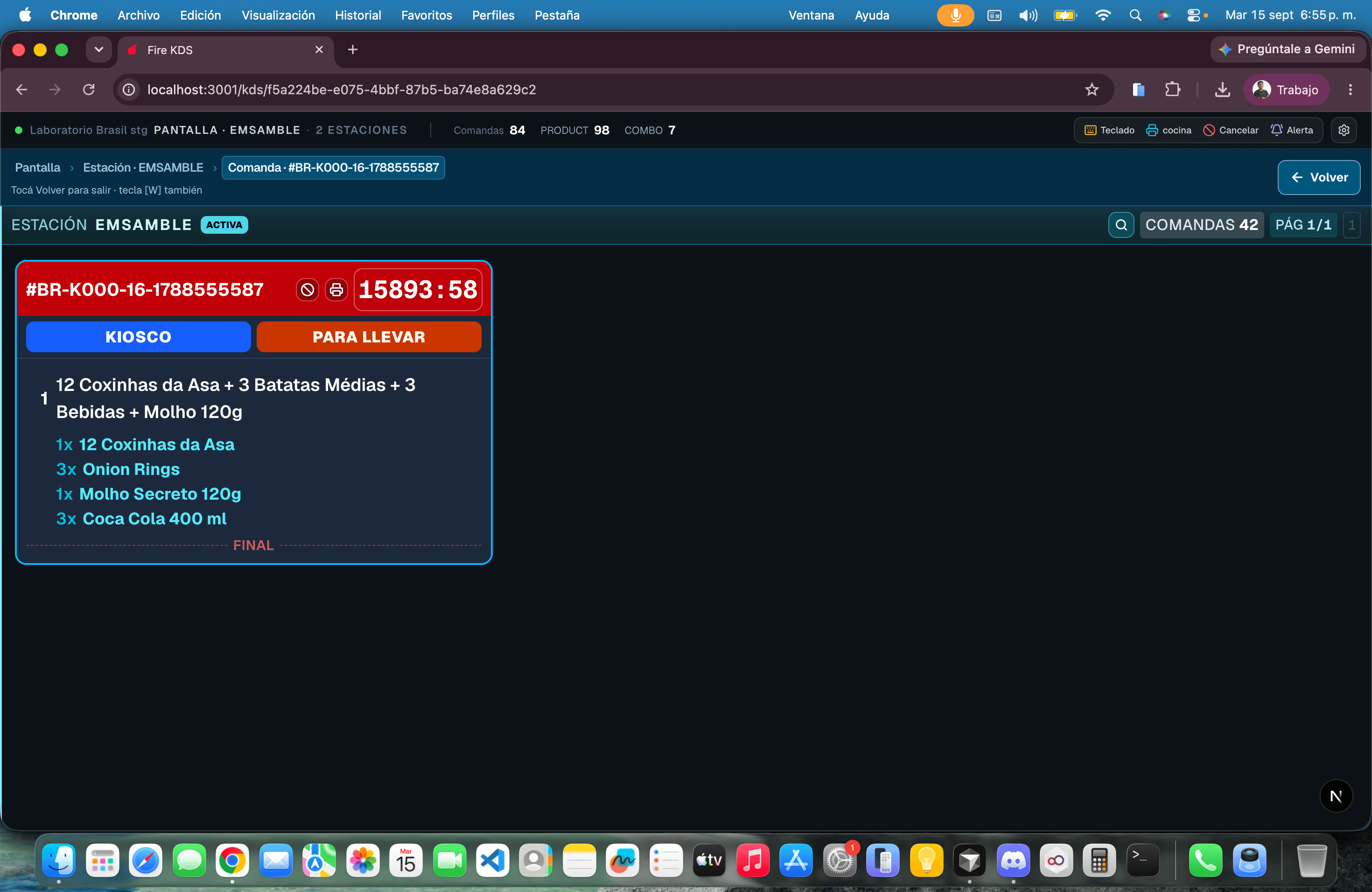The width and height of the screenshot is (1372, 892).
Task: Select the Molho Secreto 120g item
Action: coord(148,494)
